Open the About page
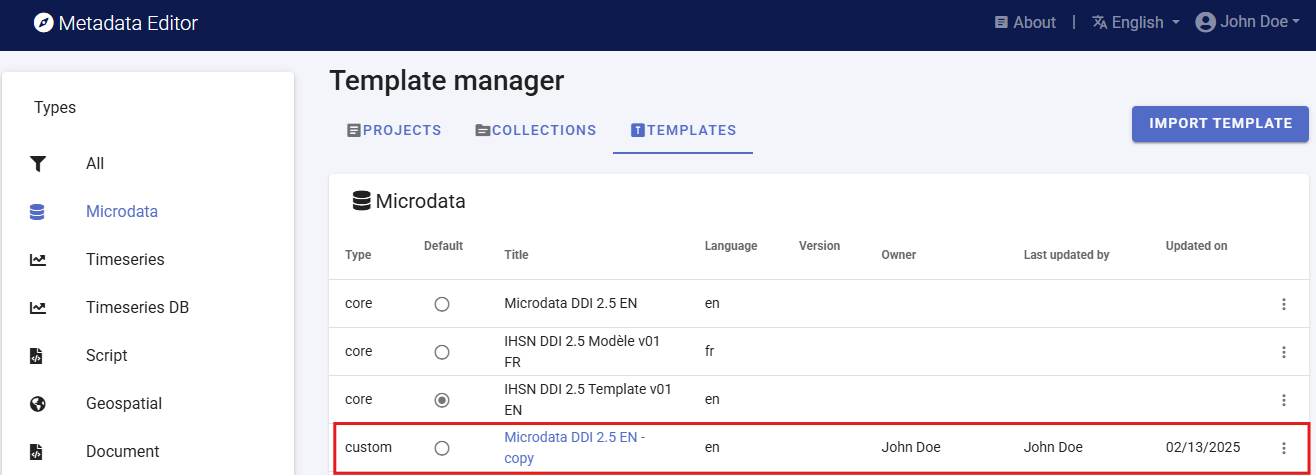 pos(1025,22)
